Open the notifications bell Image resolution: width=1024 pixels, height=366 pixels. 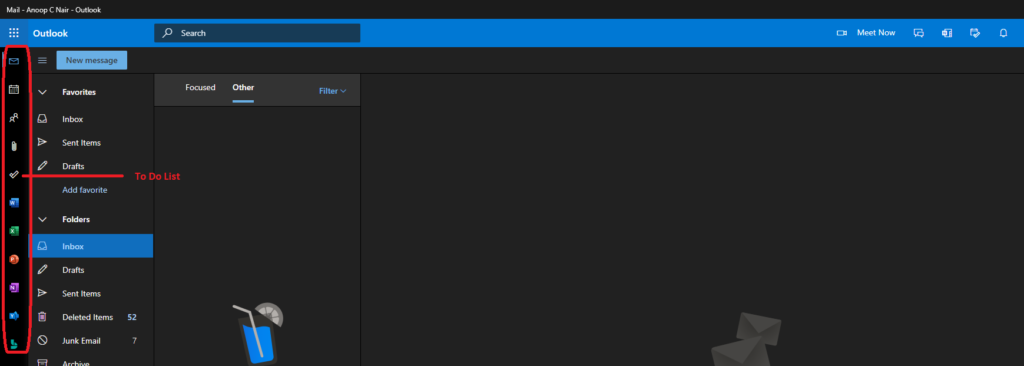coord(1003,33)
